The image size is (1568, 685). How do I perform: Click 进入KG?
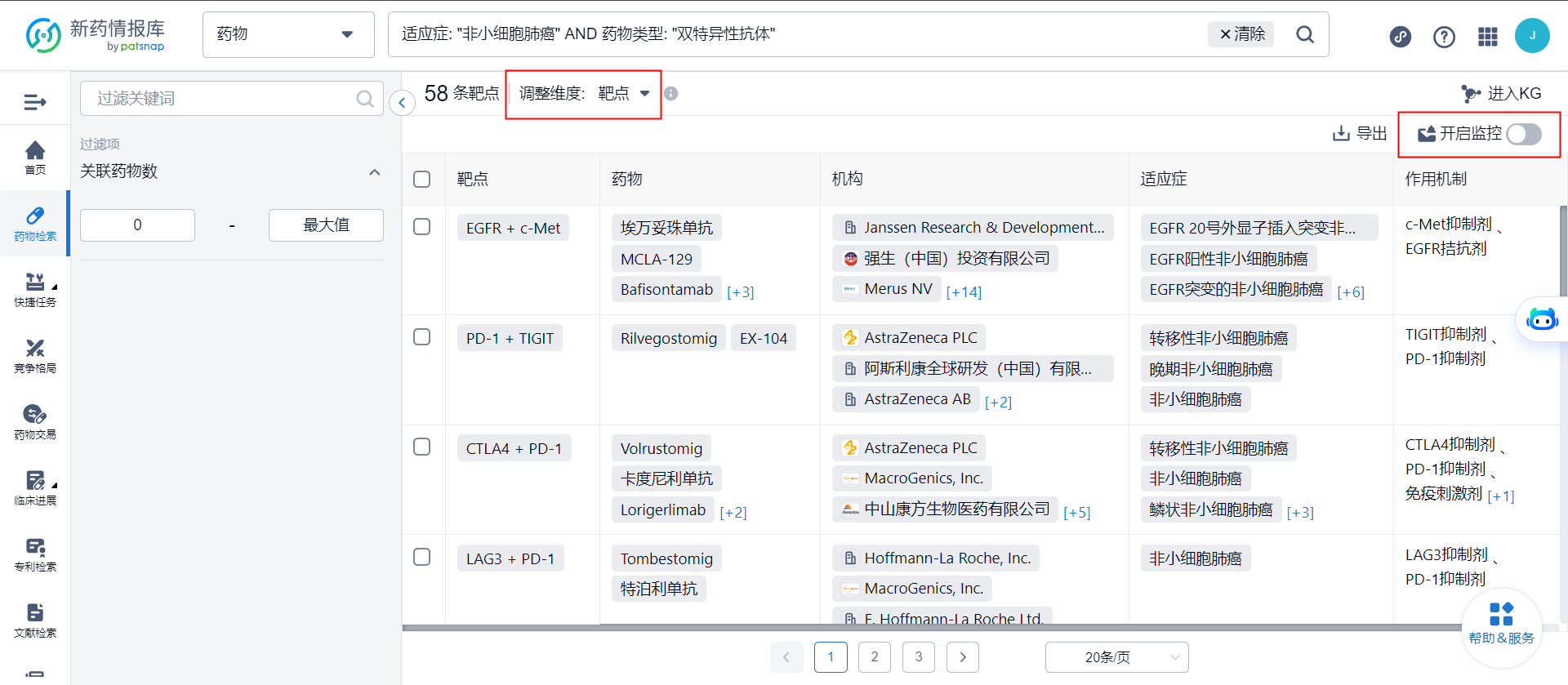click(x=1501, y=93)
